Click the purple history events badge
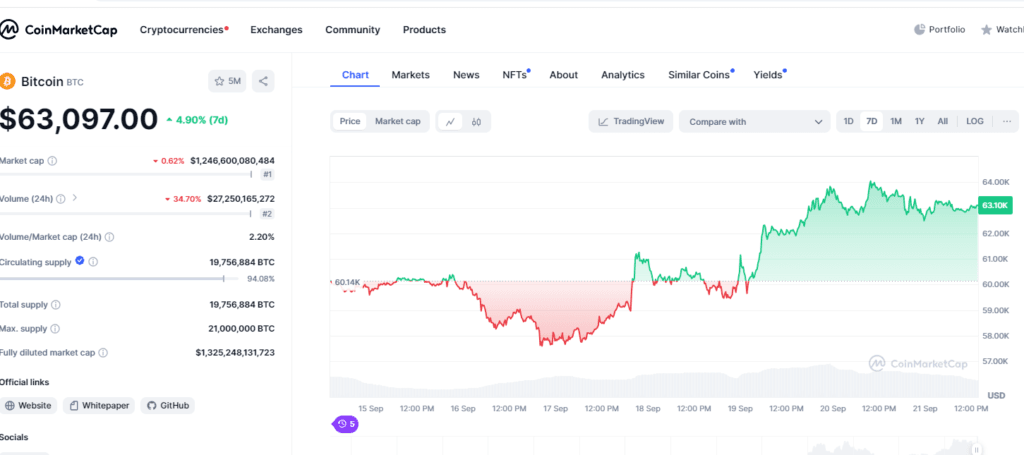The width and height of the screenshot is (1024, 455). pos(345,424)
